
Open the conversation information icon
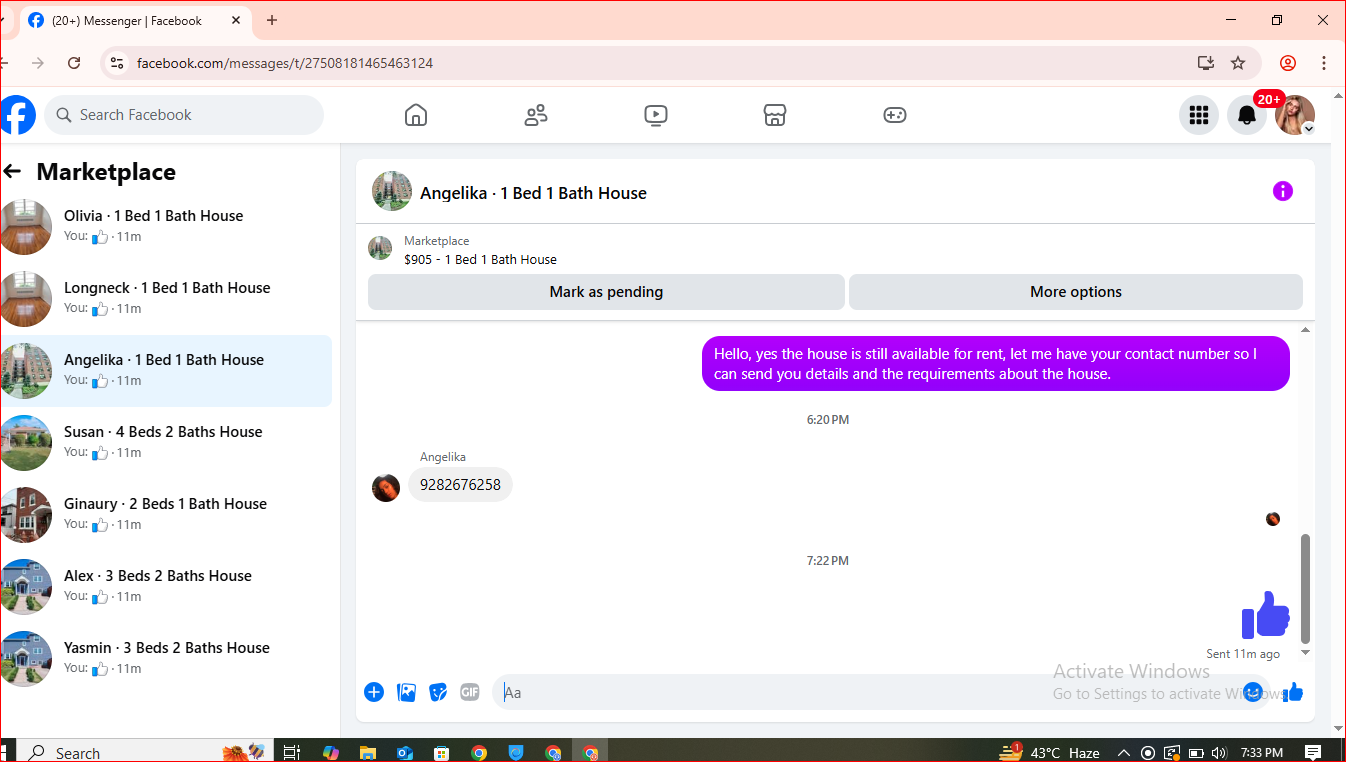pos(1283,191)
